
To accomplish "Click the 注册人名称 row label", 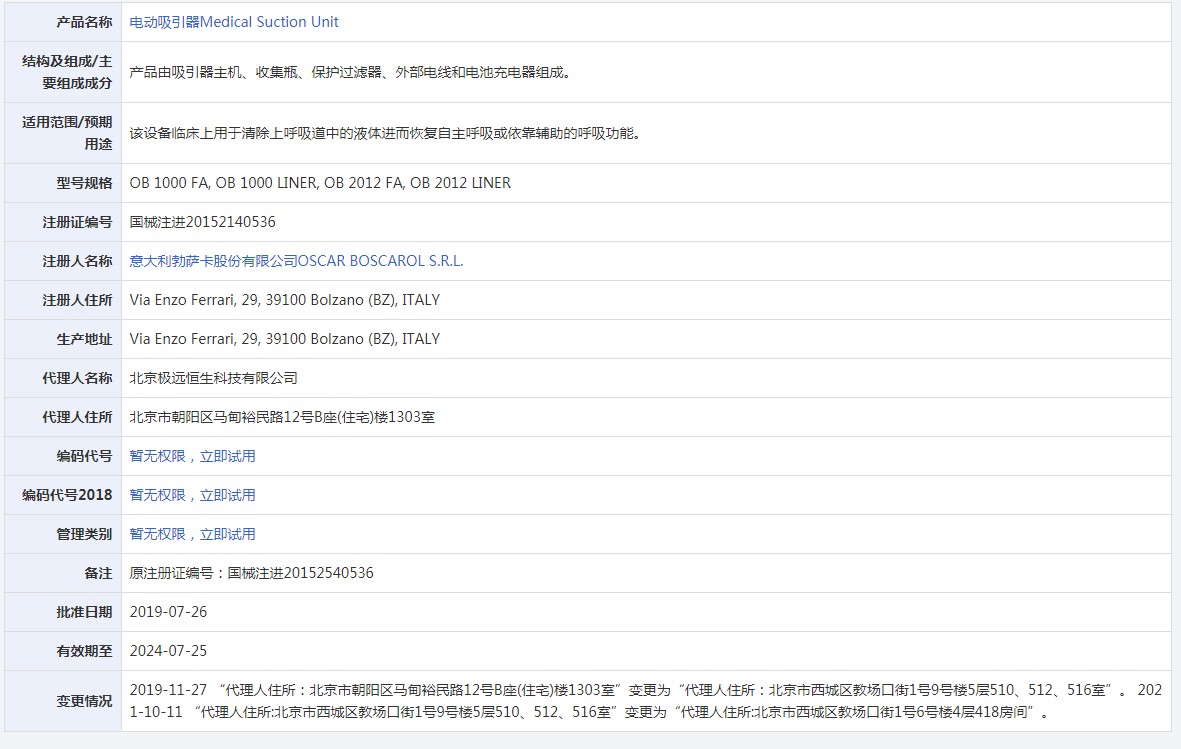I will [78, 261].
